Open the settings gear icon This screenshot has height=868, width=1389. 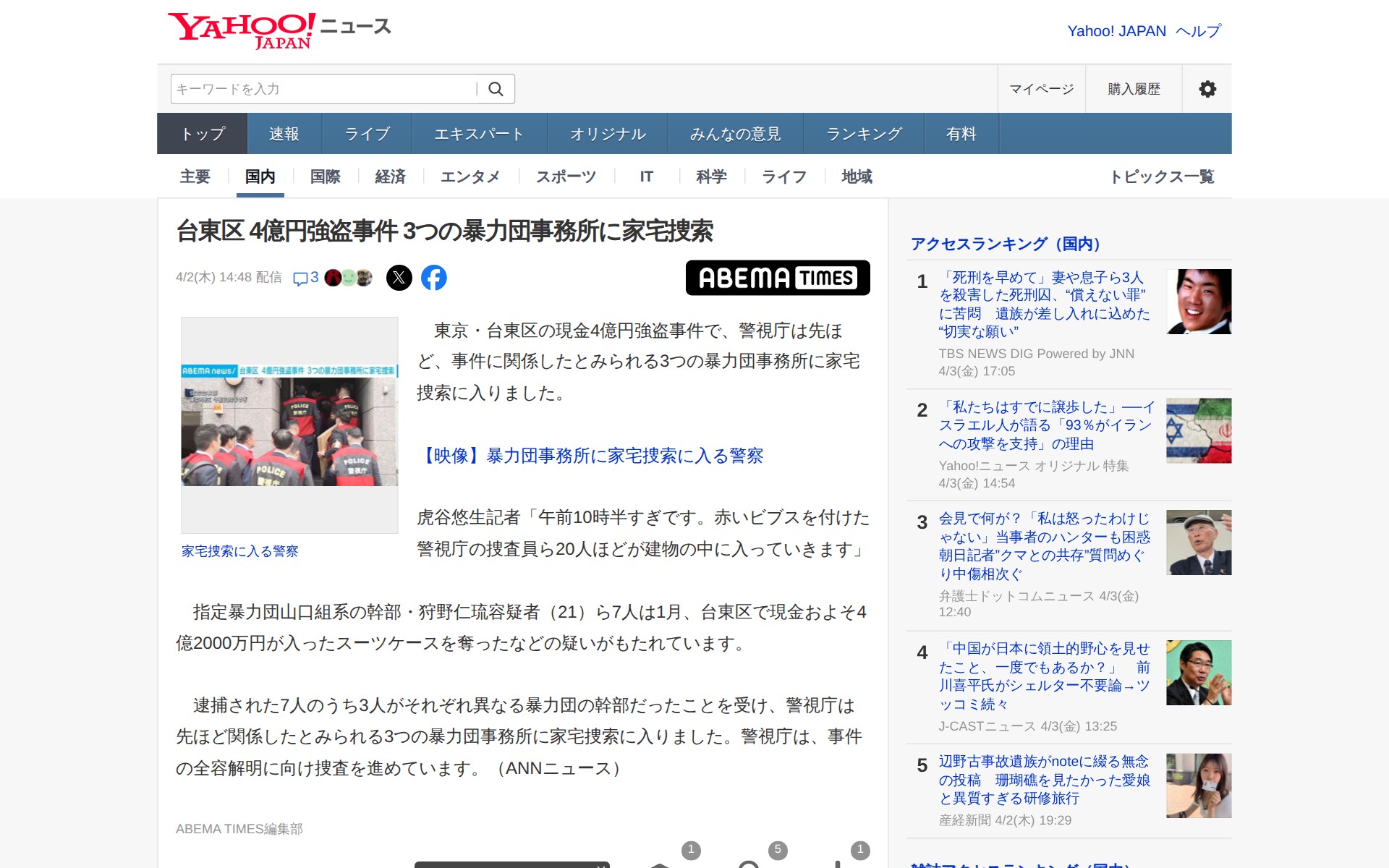point(1207,88)
